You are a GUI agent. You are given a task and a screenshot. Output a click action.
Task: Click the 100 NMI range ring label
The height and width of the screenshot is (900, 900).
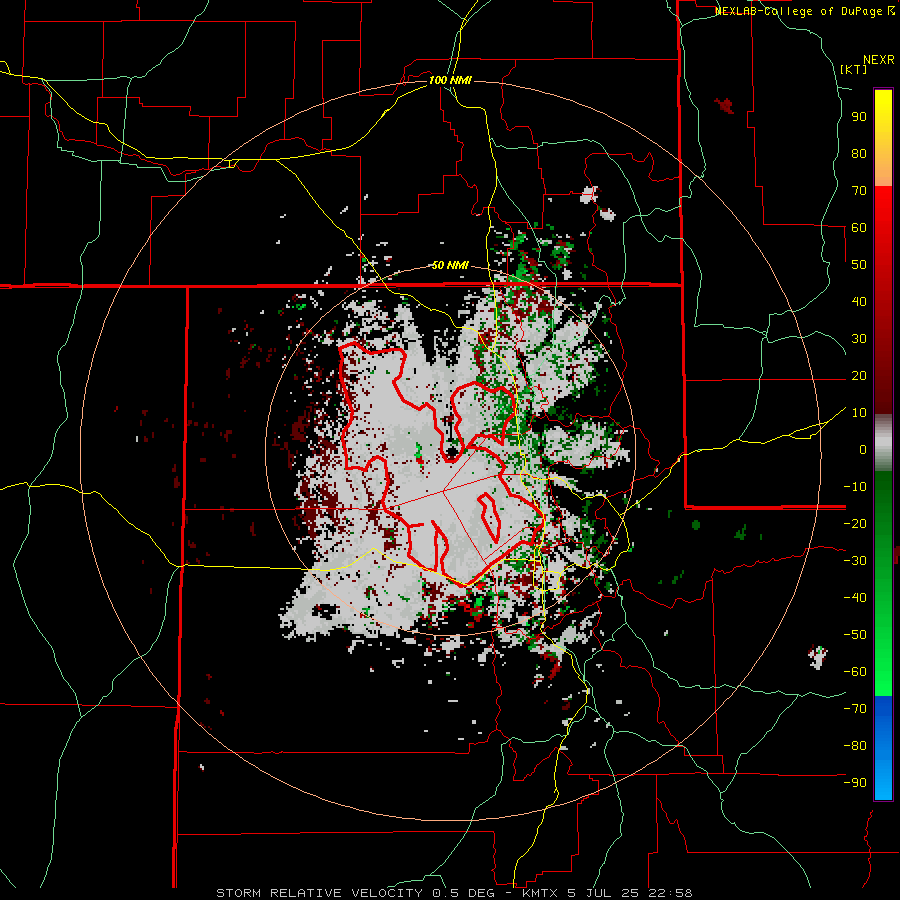450,80
